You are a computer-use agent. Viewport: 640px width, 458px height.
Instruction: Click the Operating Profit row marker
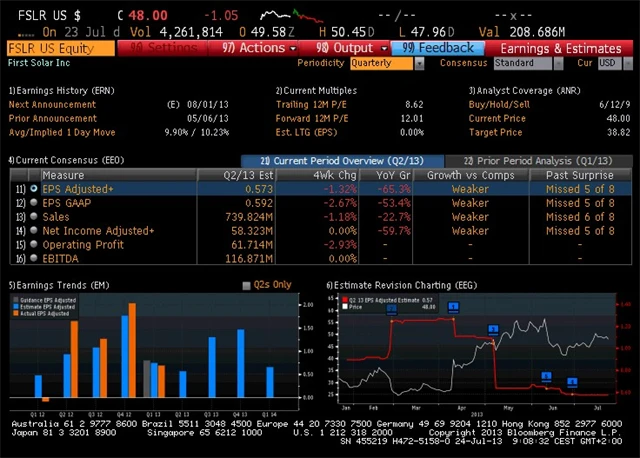pyautogui.click(x=34, y=244)
